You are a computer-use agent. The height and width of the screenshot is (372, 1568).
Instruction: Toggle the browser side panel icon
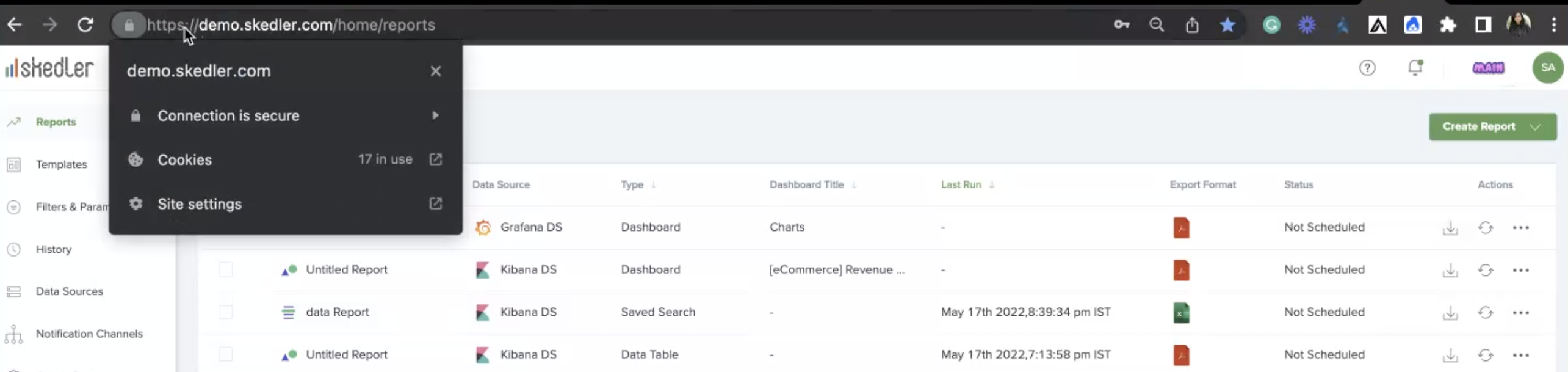[1483, 25]
